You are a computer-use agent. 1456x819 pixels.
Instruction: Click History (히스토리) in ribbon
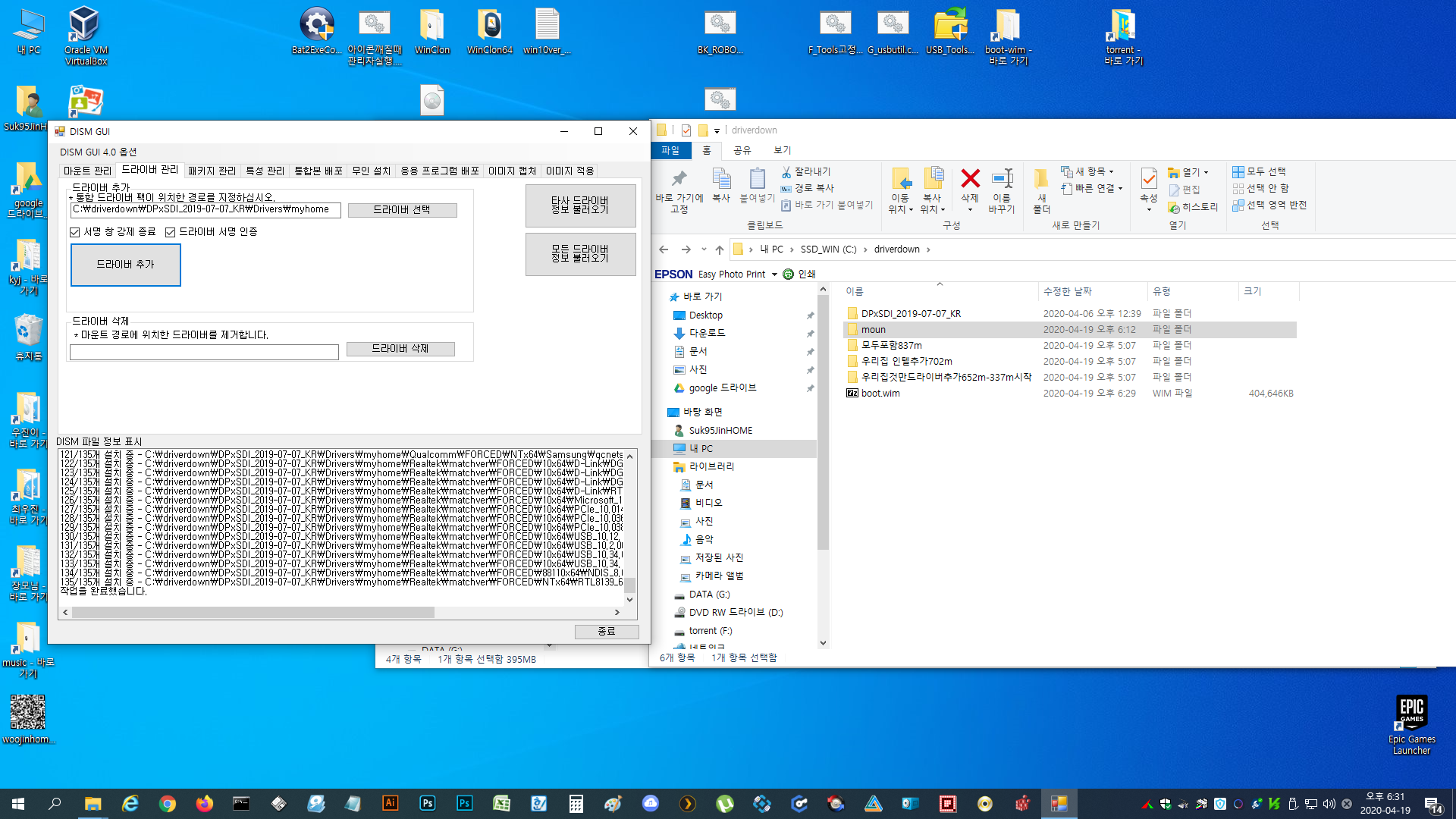tap(1193, 207)
